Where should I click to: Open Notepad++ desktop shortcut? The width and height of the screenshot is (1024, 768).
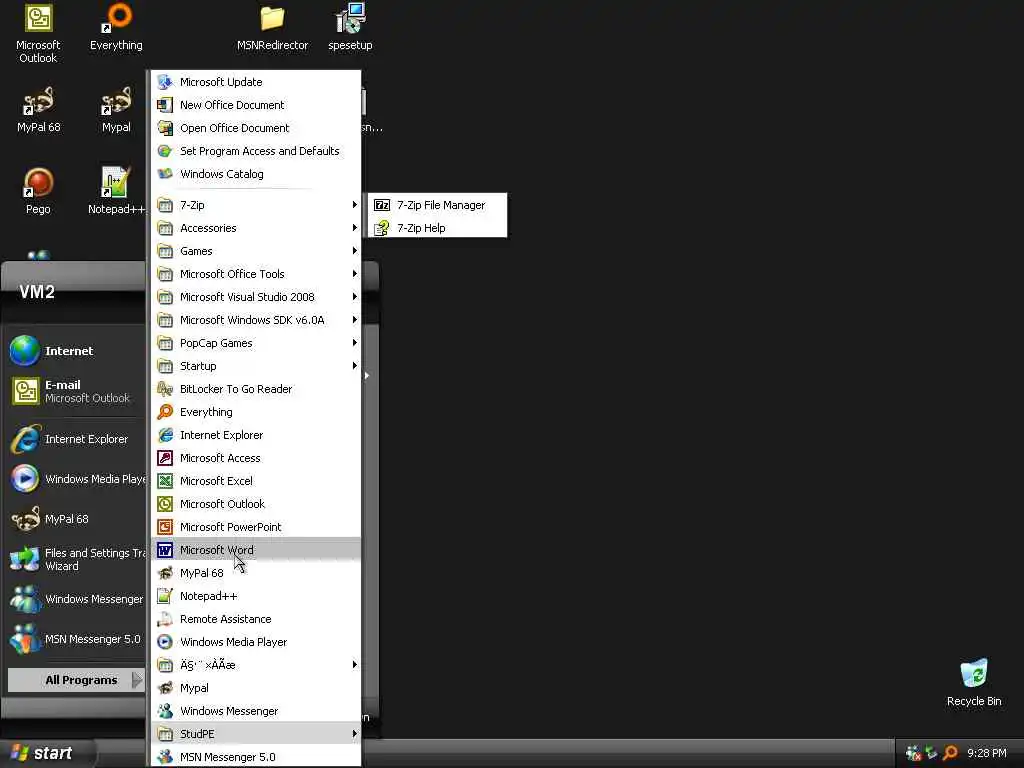pos(116,191)
